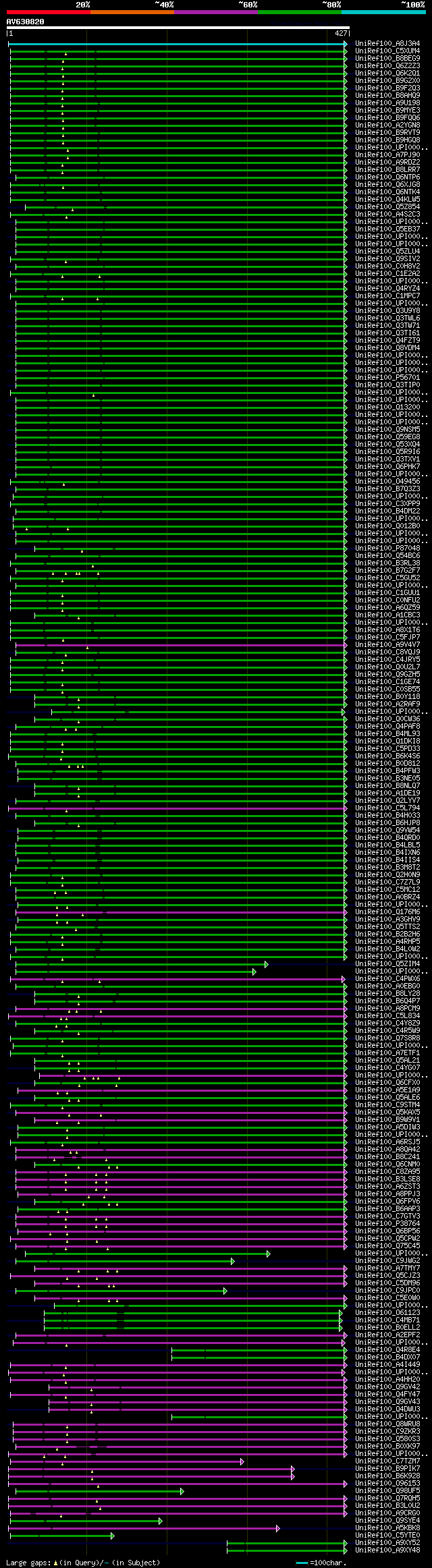Select the UniRef100_Q8WRU8 label

click(387, 1424)
